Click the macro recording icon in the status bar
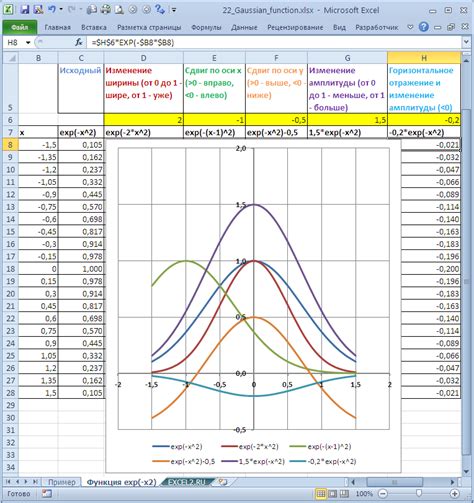This screenshot has width=474, height=503. pos(47,494)
